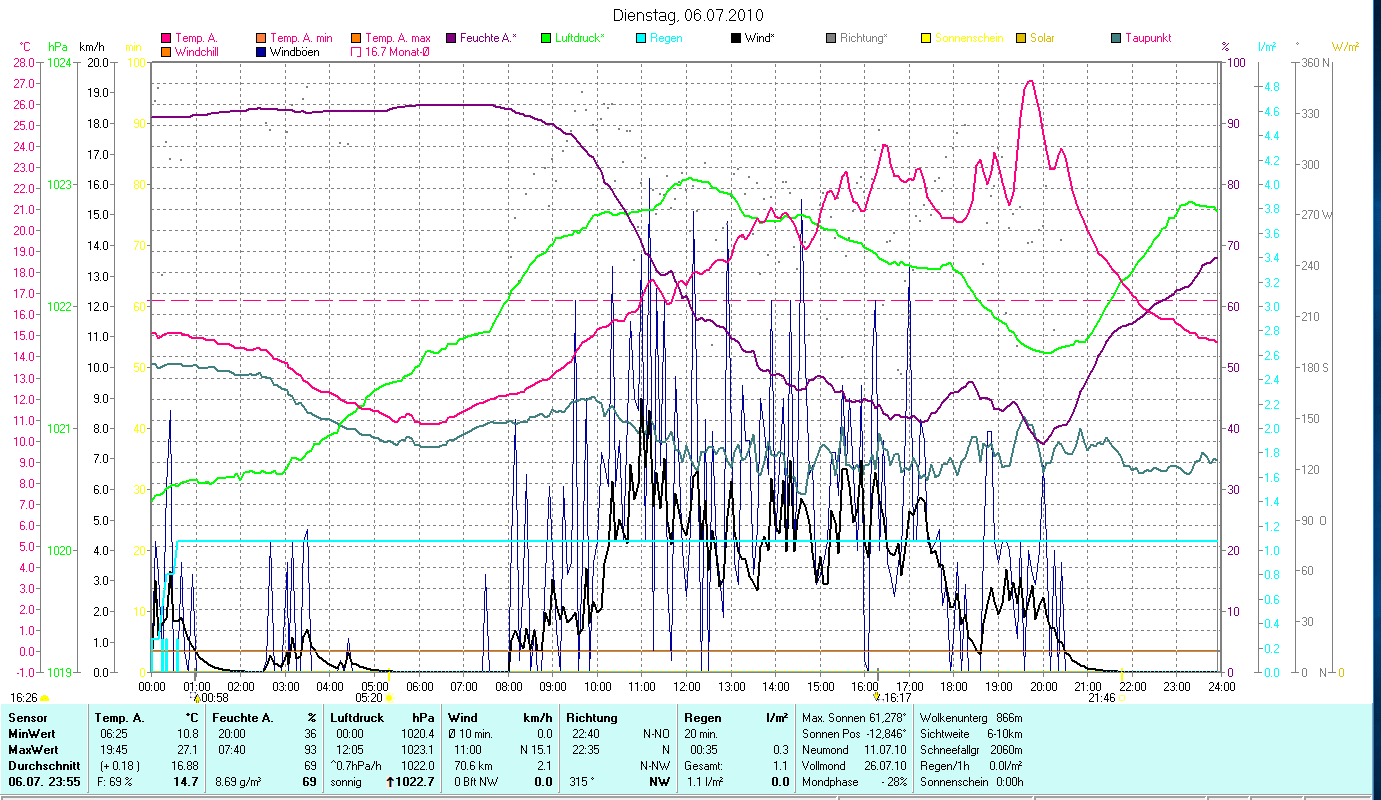Click the sunrise marker at 05:20
The height and width of the screenshot is (800, 1381).
pos(388,698)
